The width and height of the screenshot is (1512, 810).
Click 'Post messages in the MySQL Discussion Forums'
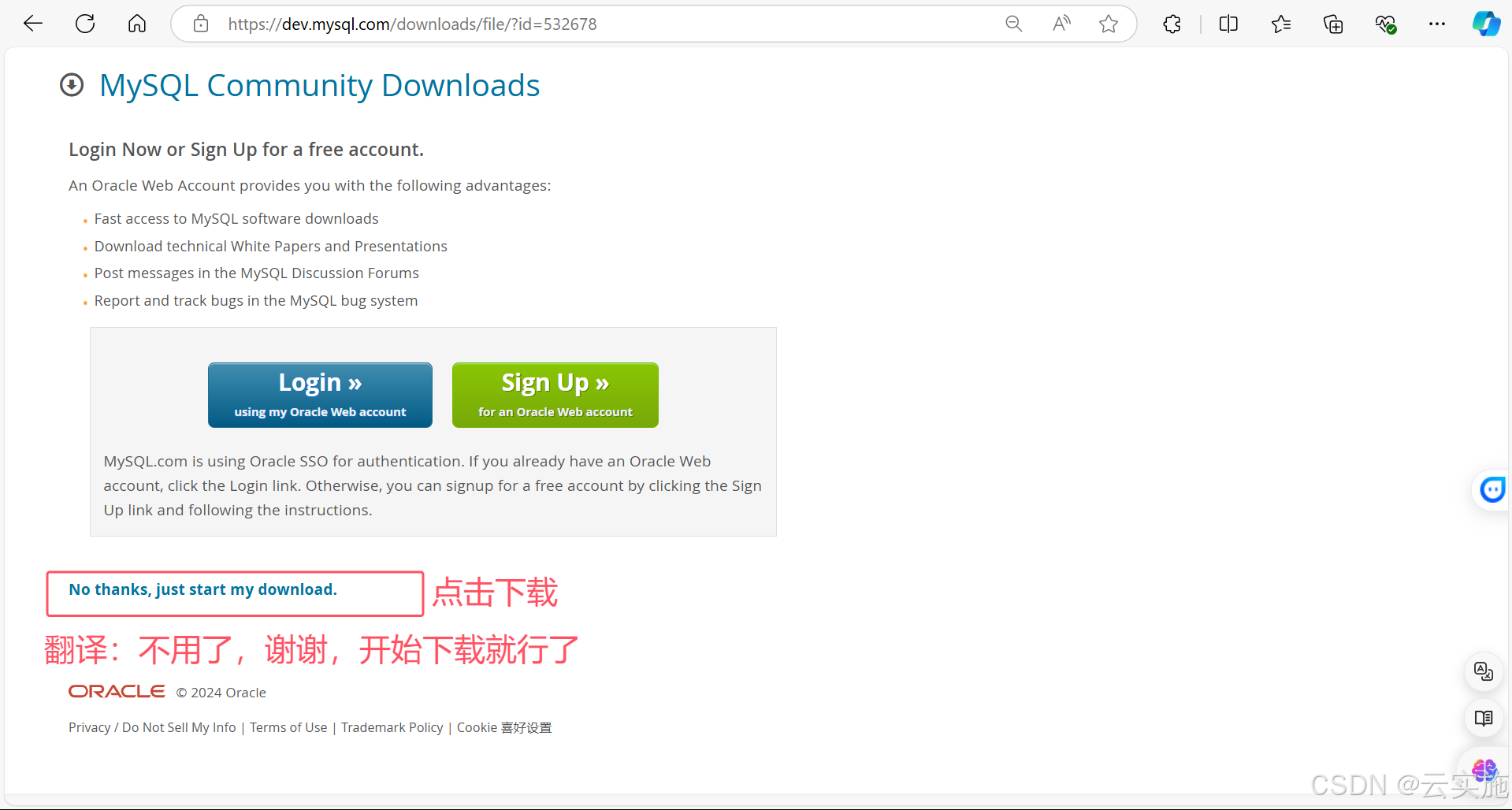[x=257, y=273]
